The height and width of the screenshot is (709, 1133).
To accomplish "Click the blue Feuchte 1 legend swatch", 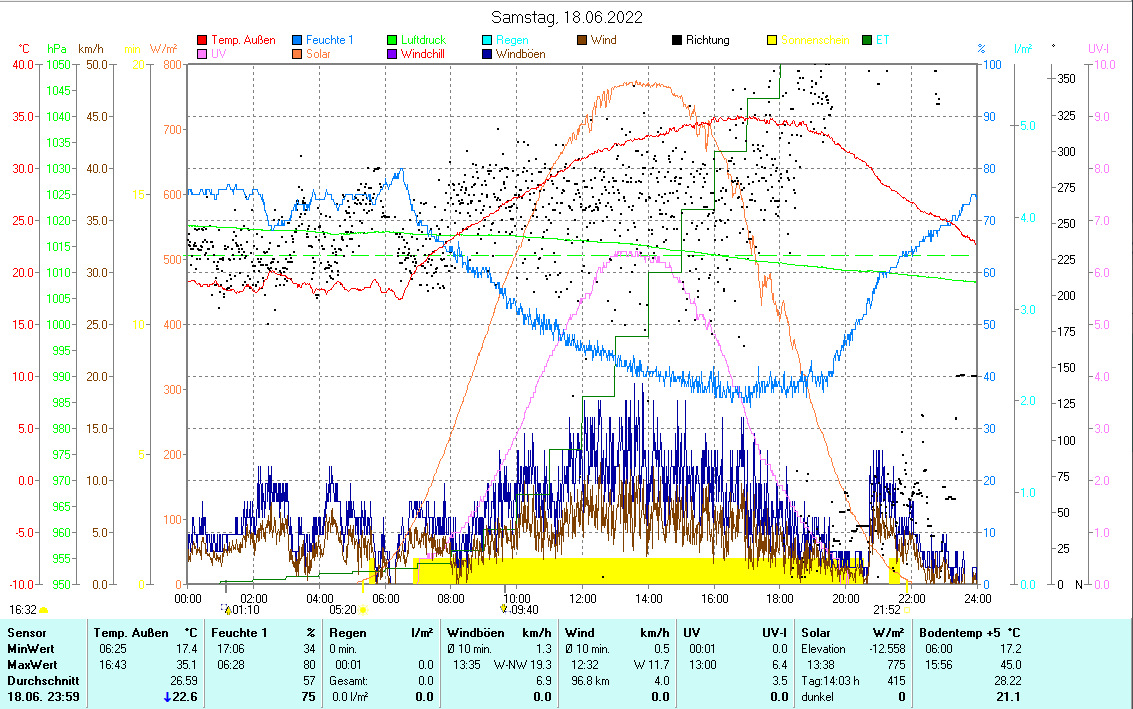I will pos(298,41).
